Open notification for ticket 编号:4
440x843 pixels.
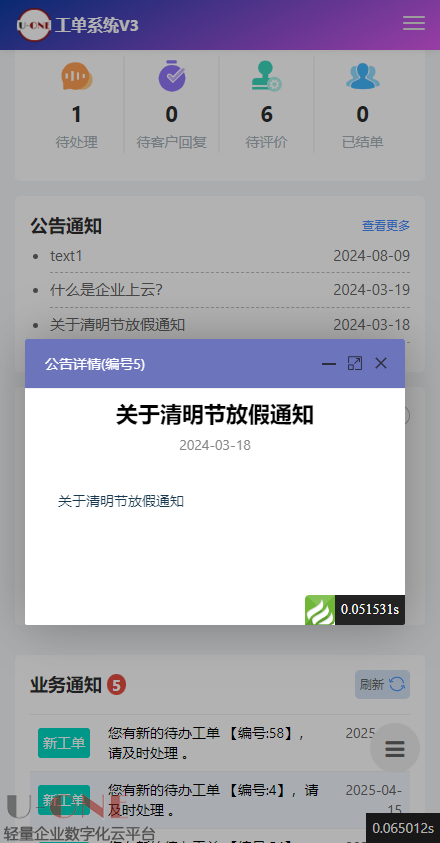pyautogui.click(x=213, y=799)
